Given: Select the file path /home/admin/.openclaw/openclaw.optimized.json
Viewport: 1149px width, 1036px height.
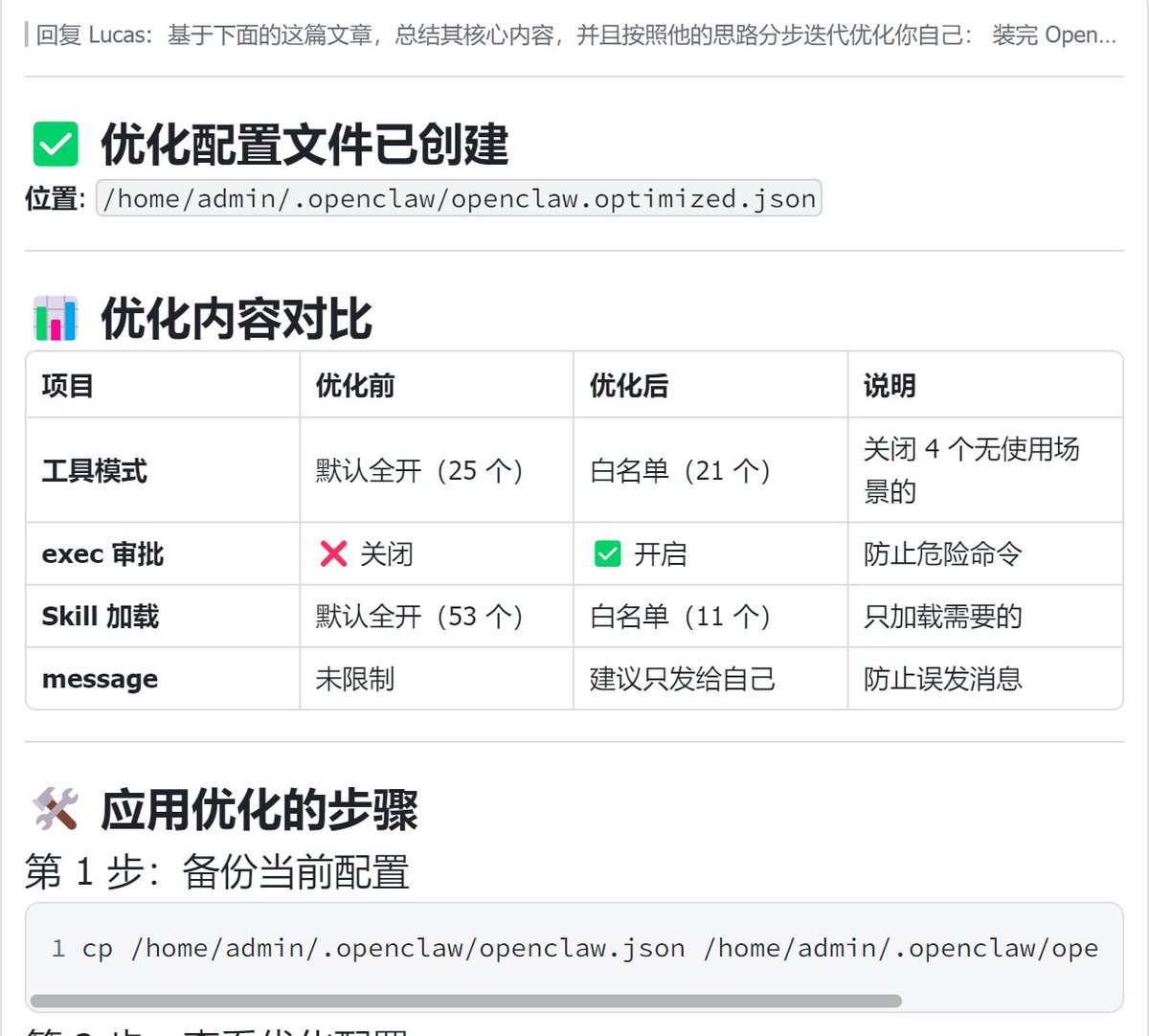Looking at the screenshot, I should [x=459, y=198].
